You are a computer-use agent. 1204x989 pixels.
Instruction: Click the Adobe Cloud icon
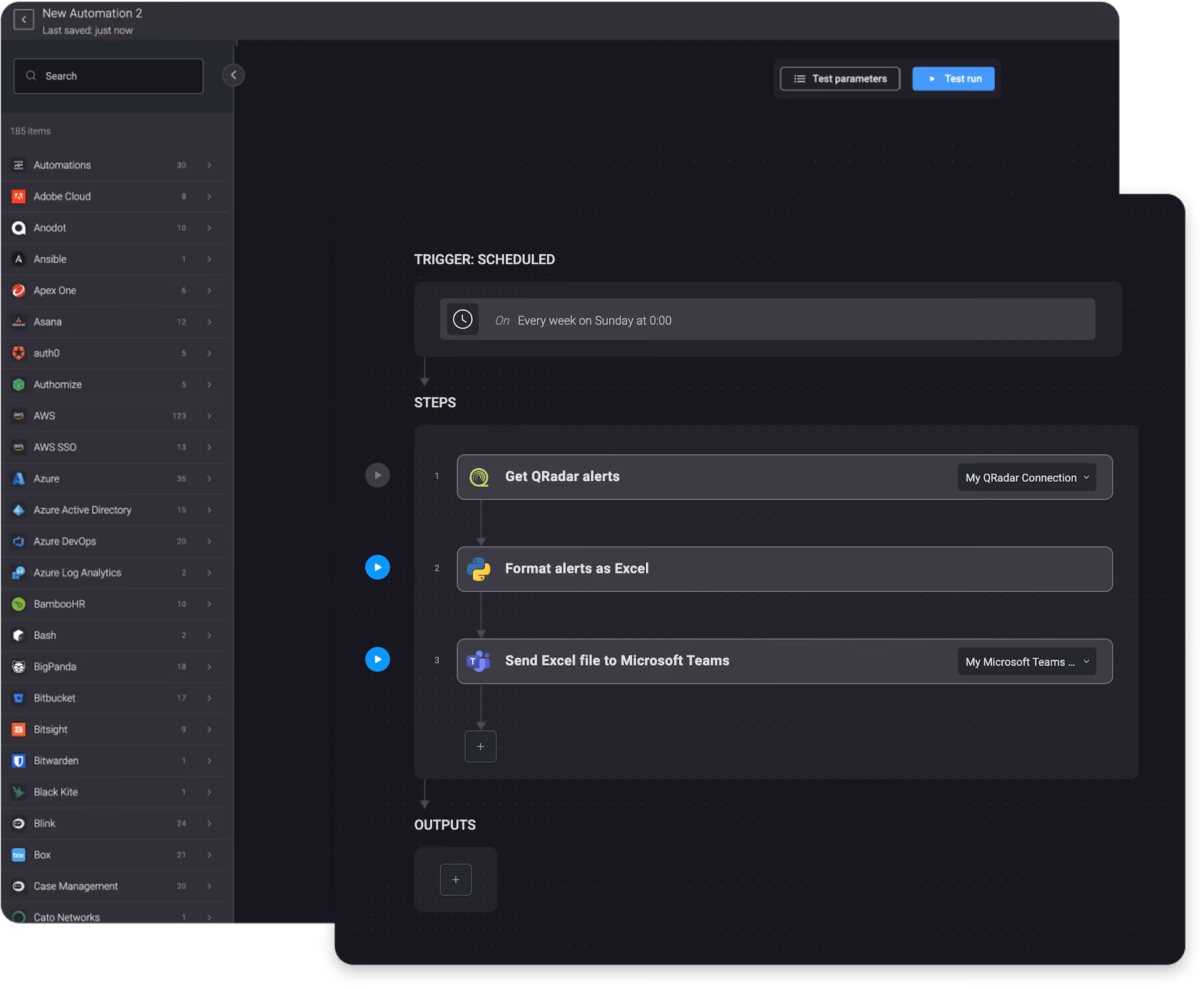(x=19, y=197)
